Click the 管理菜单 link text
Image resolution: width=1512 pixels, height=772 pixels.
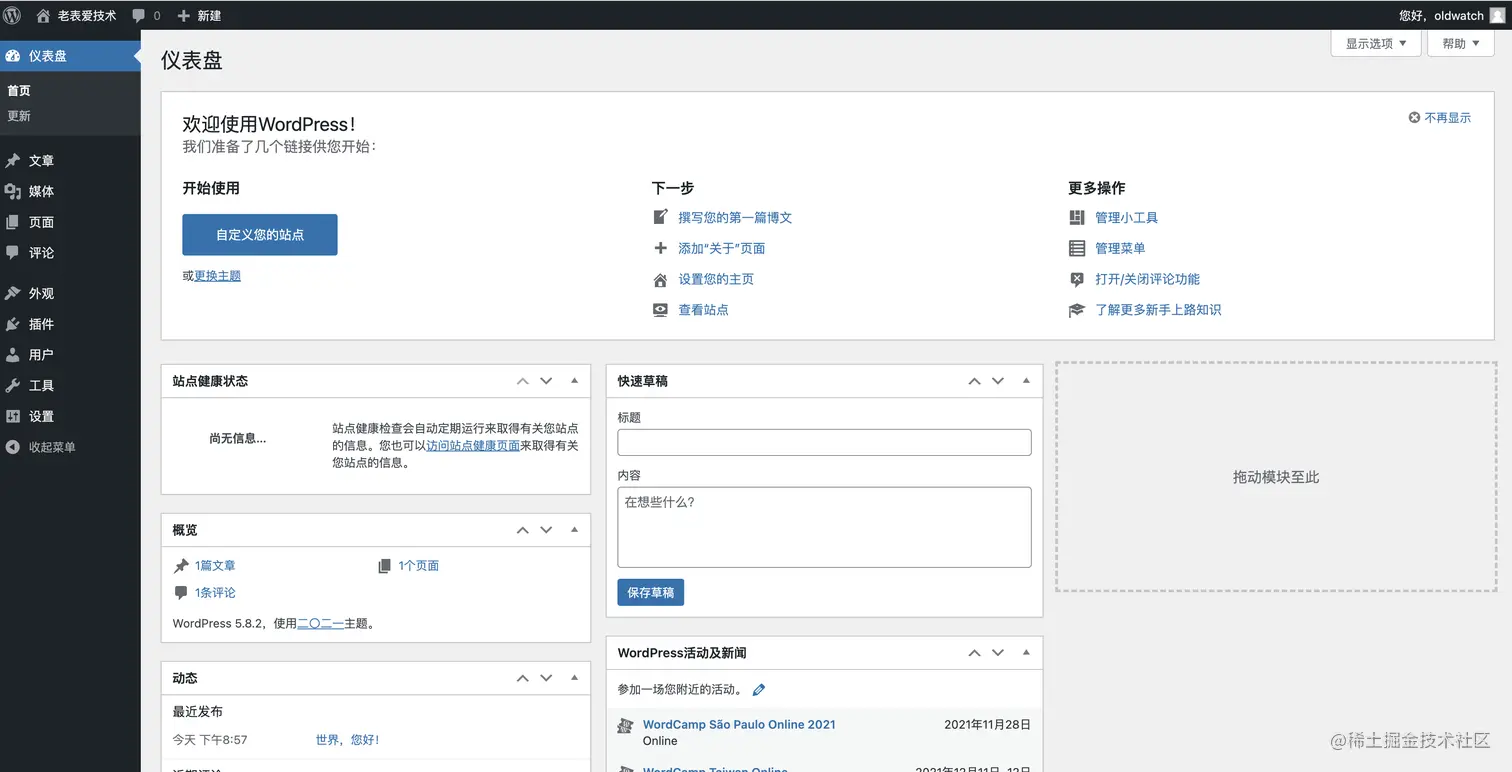pyautogui.click(x=1120, y=248)
